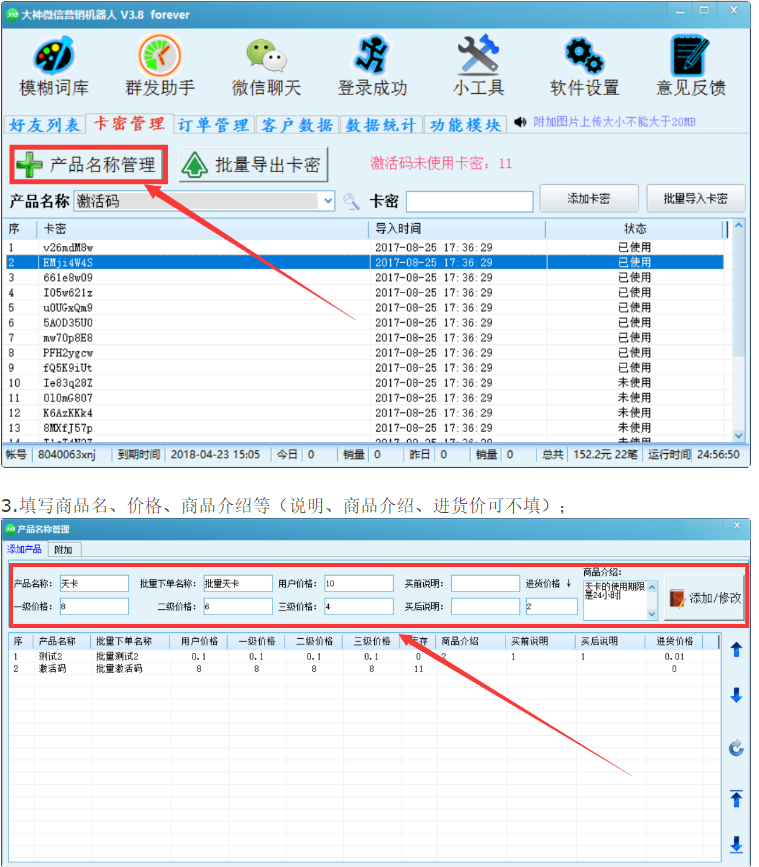The image size is (759, 867).
Task: Click the 小工具 tools icon
Action: click(x=478, y=66)
